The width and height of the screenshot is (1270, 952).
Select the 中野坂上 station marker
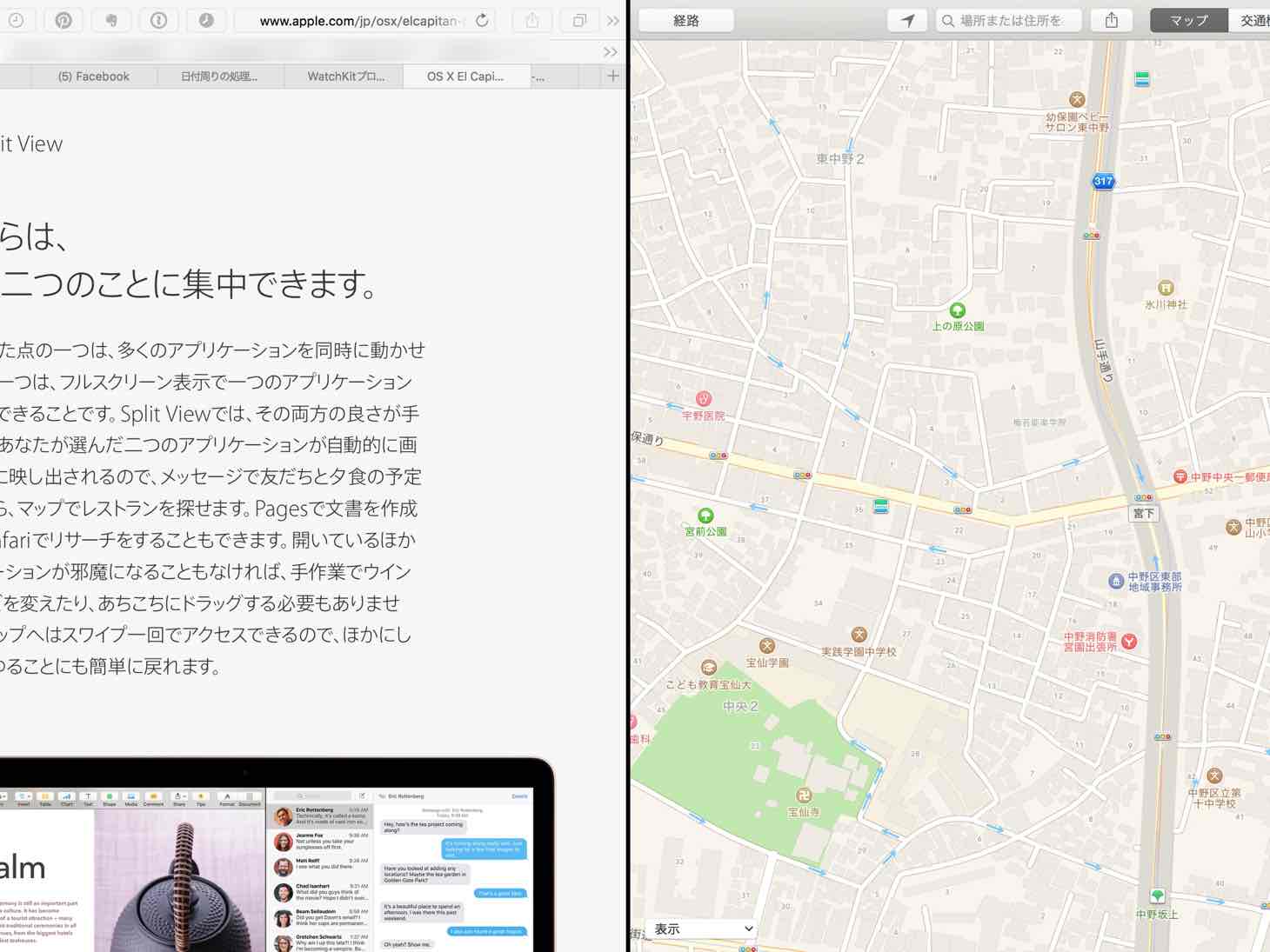click(1157, 896)
